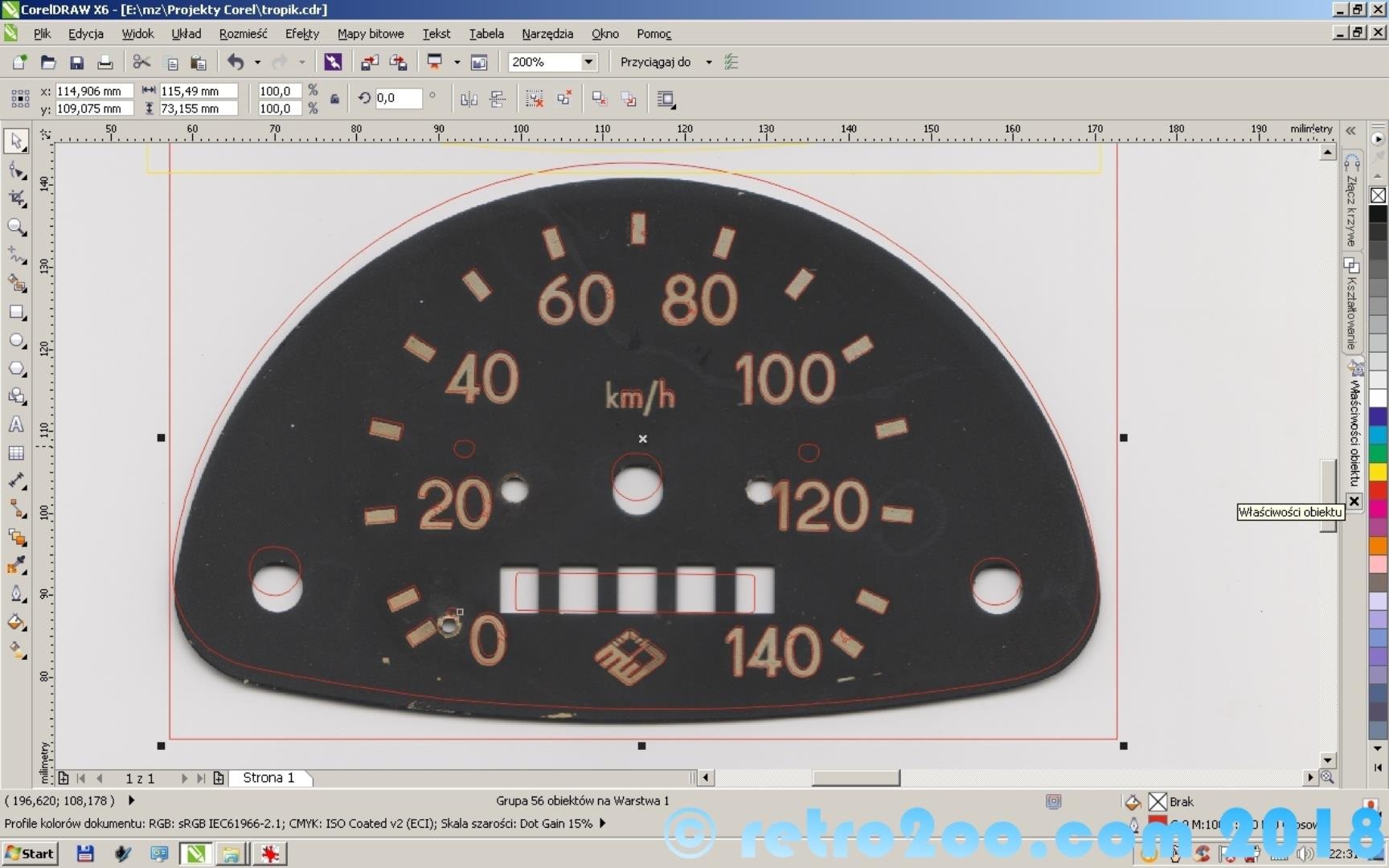Screen dimensions: 1389x868
Task: Pick the Crop tool
Action: click(x=16, y=199)
